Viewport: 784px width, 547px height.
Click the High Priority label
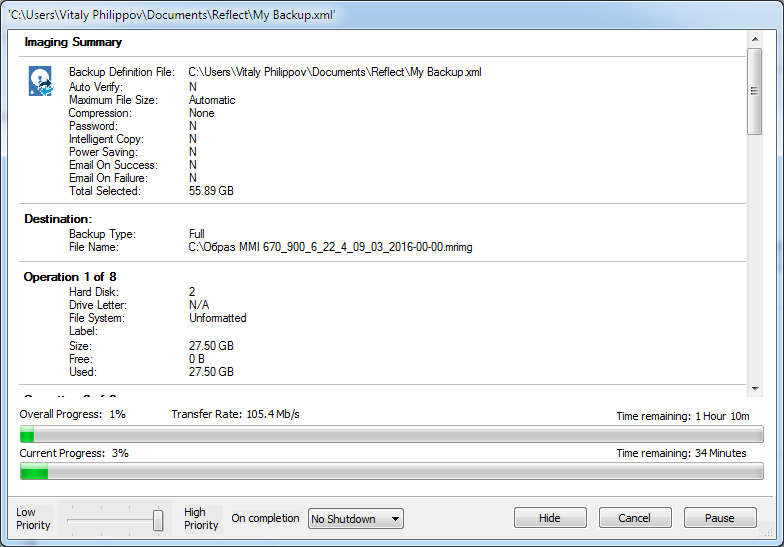pyautogui.click(x=201, y=518)
